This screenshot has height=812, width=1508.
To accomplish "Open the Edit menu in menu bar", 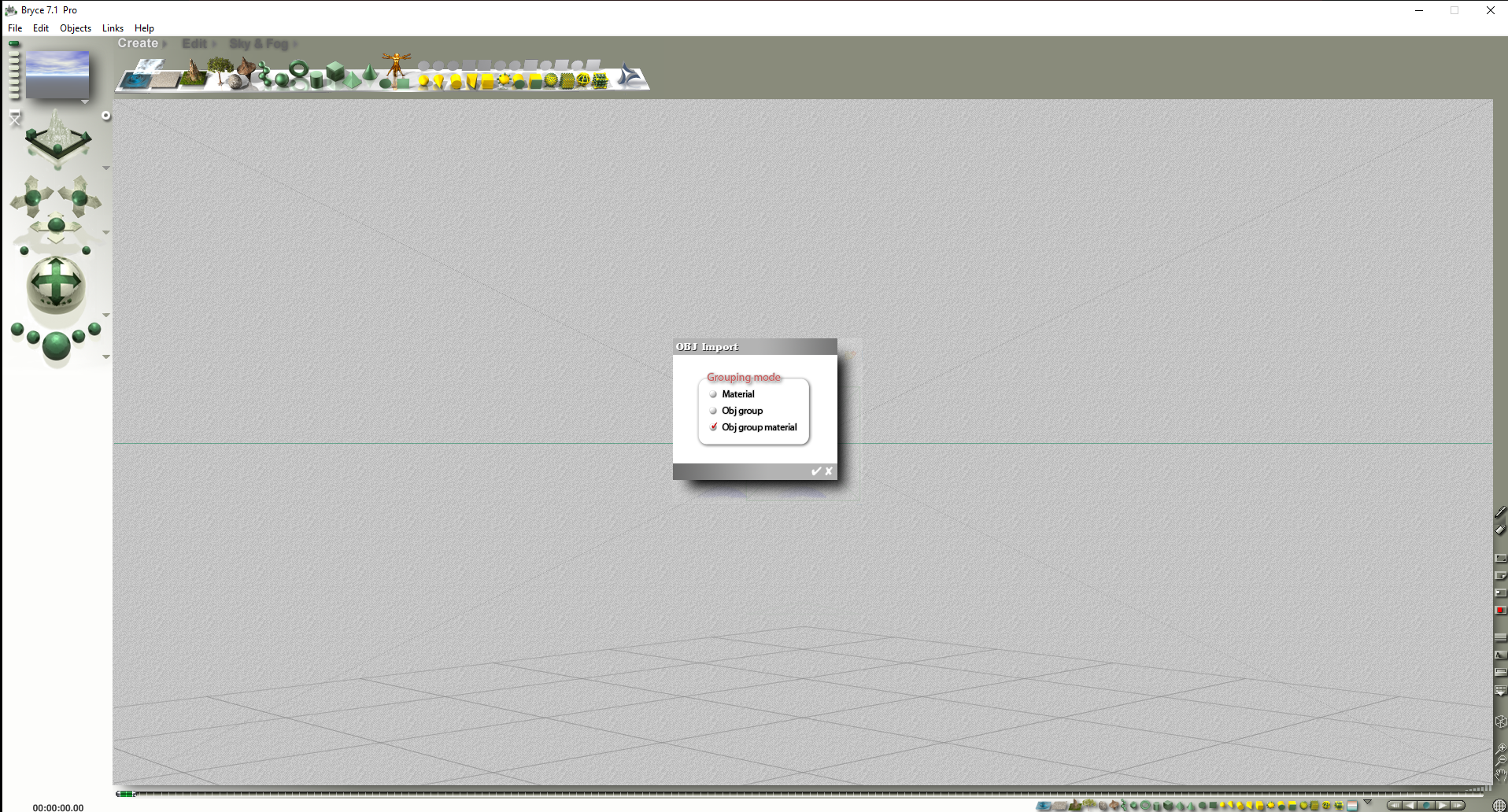I will click(41, 28).
